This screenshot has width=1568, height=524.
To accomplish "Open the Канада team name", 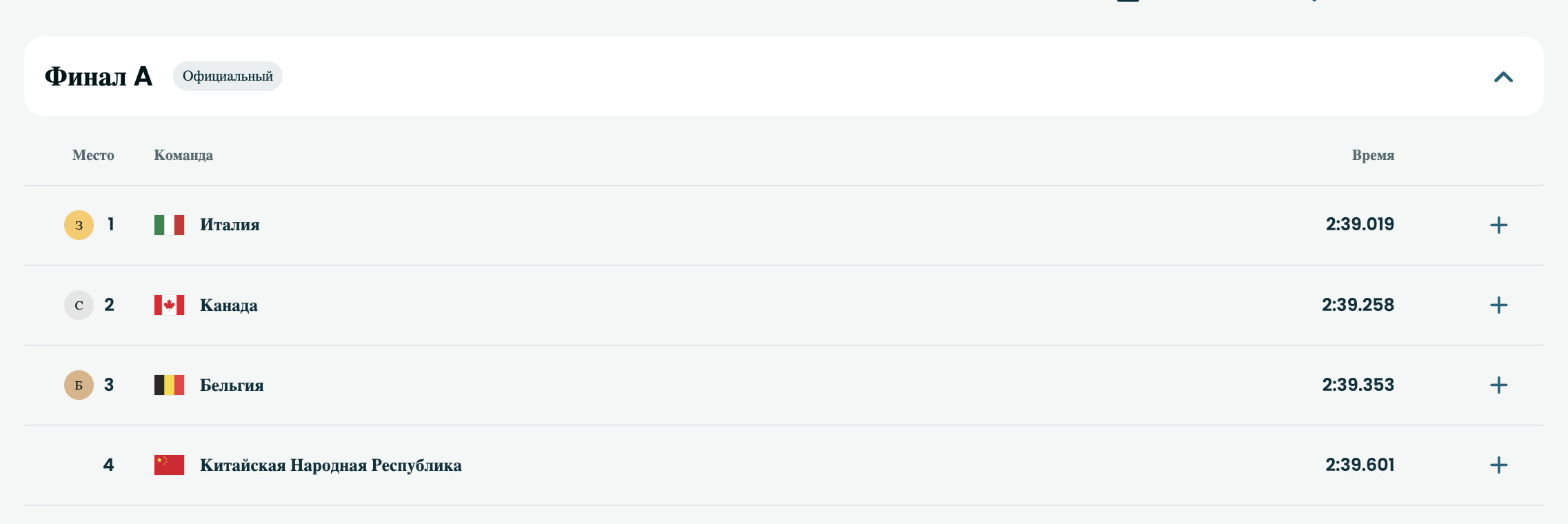I will [x=229, y=305].
